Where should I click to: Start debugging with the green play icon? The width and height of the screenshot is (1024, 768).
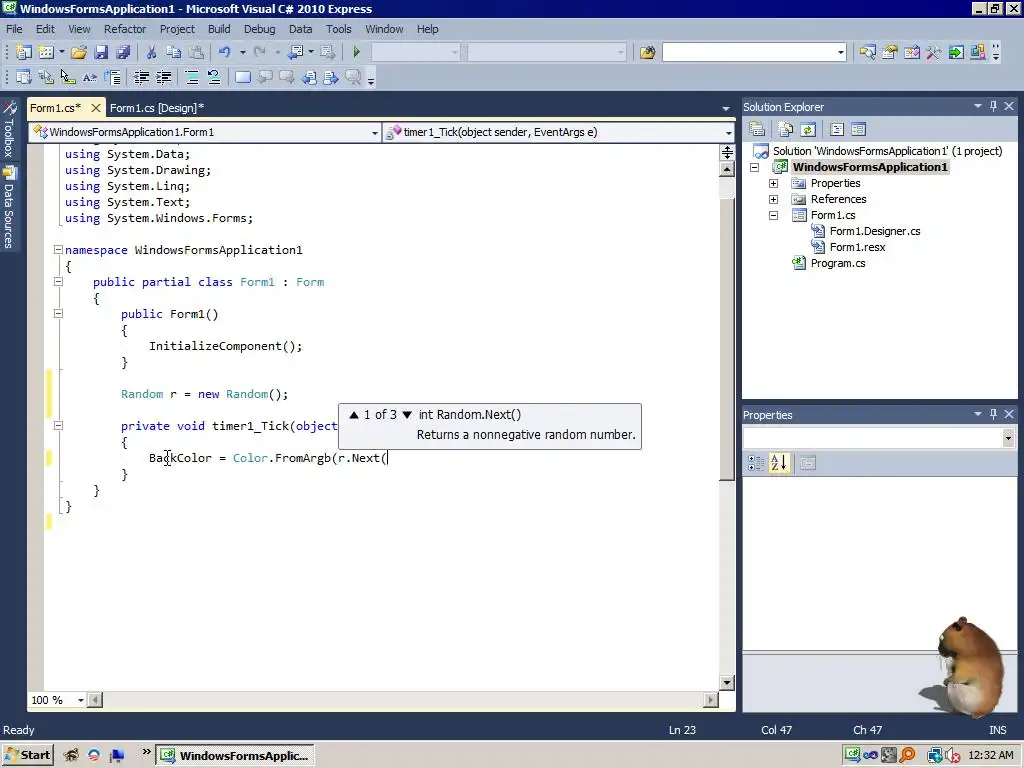[x=357, y=52]
